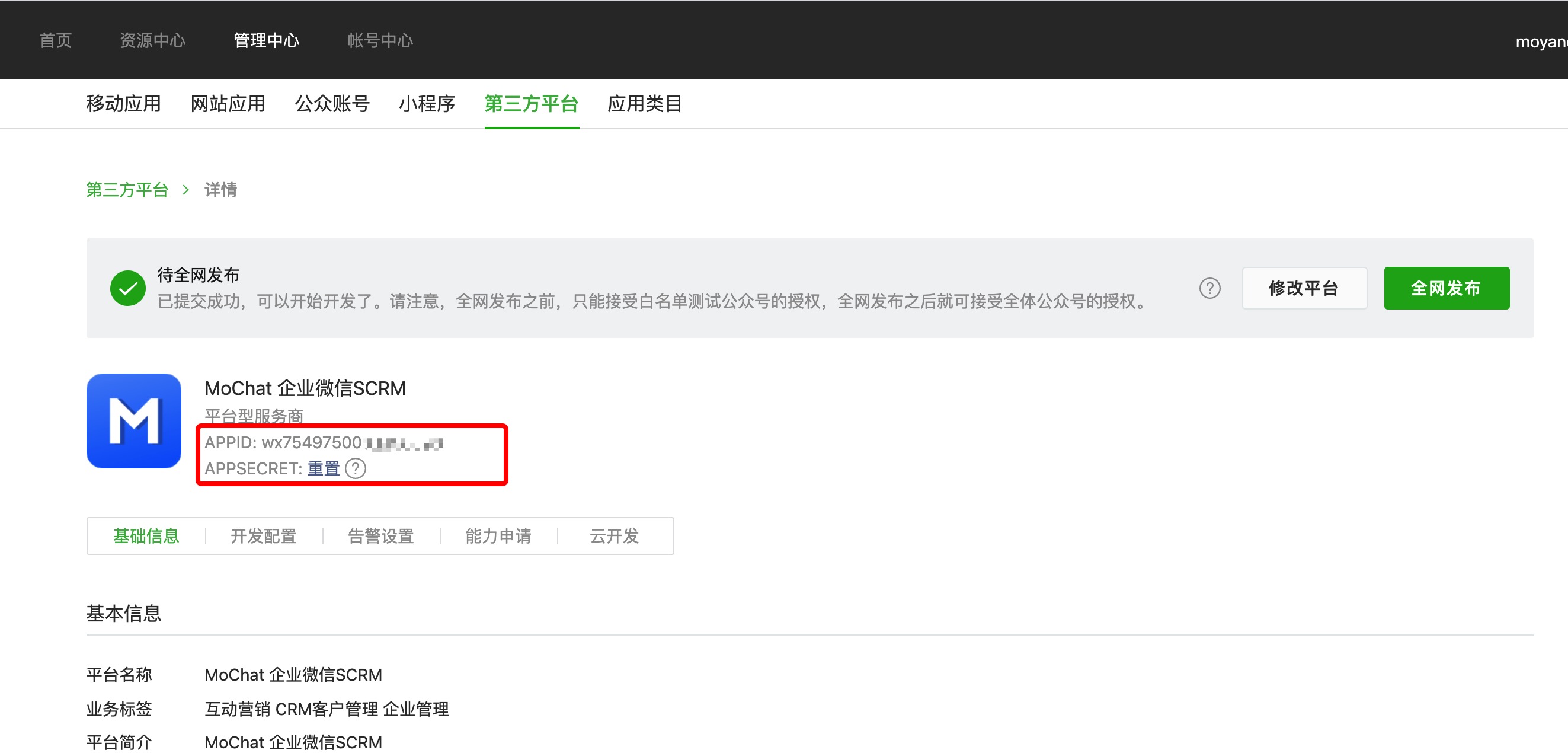Switch to the 开发配置 tab
1568x753 pixels.
coord(263,536)
